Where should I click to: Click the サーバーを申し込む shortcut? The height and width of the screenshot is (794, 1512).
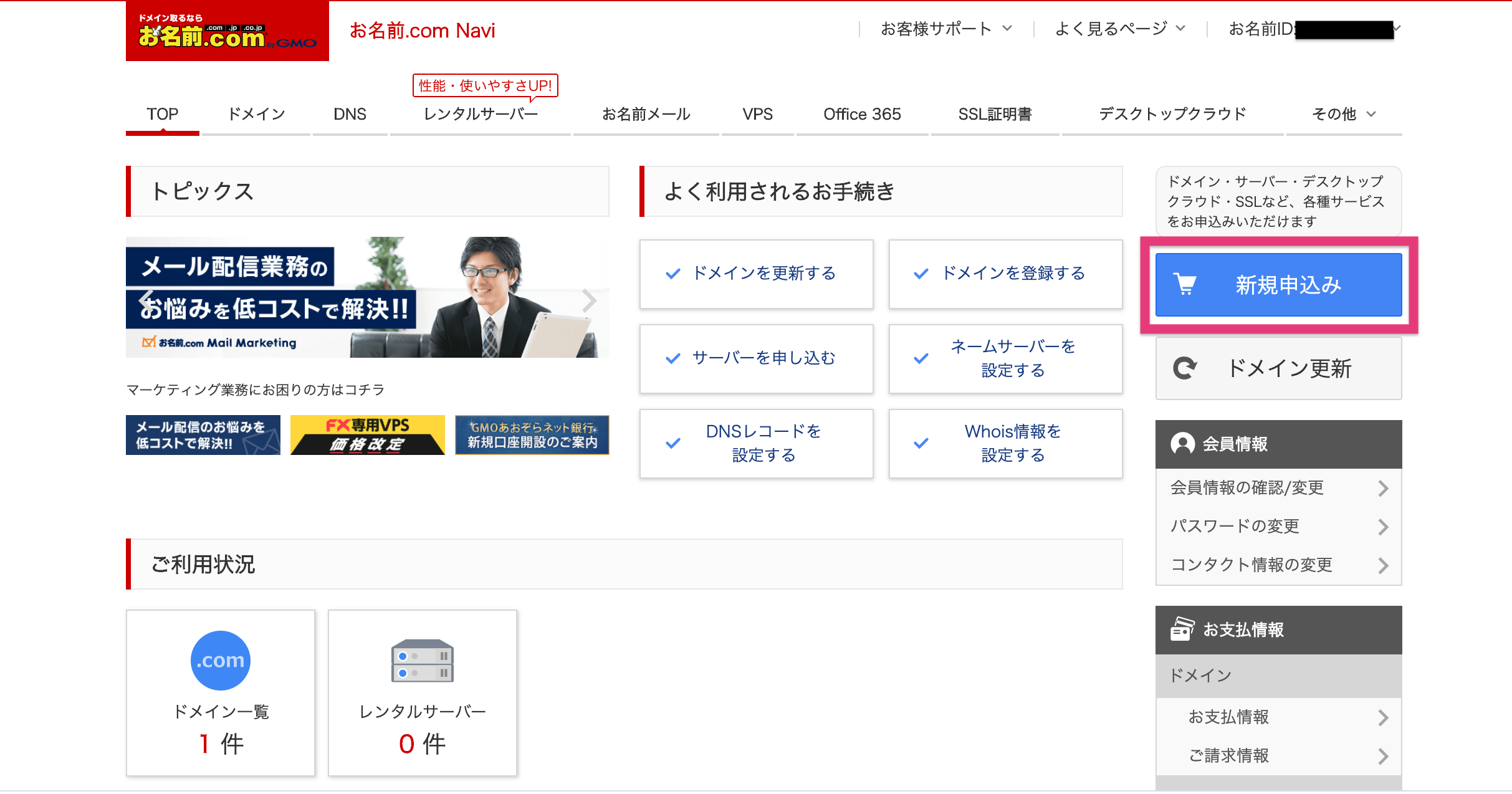[x=757, y=358]
